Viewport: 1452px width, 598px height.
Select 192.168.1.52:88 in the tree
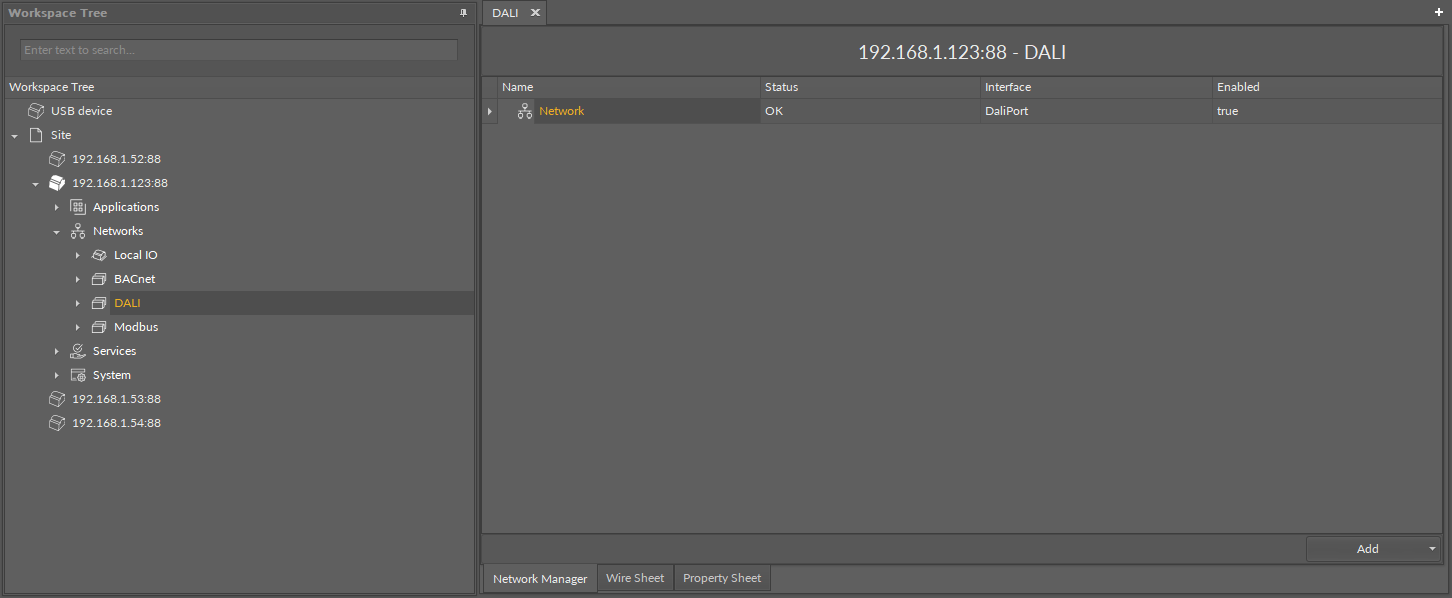[116, 159]
